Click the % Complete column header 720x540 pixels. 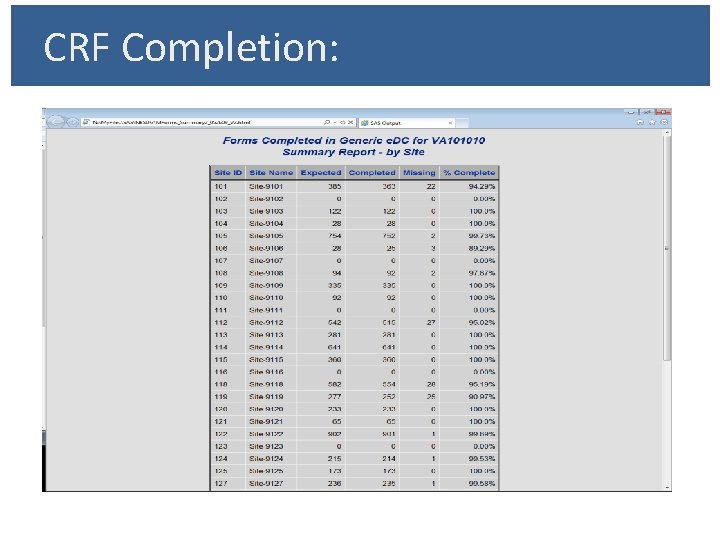point(469,173)
